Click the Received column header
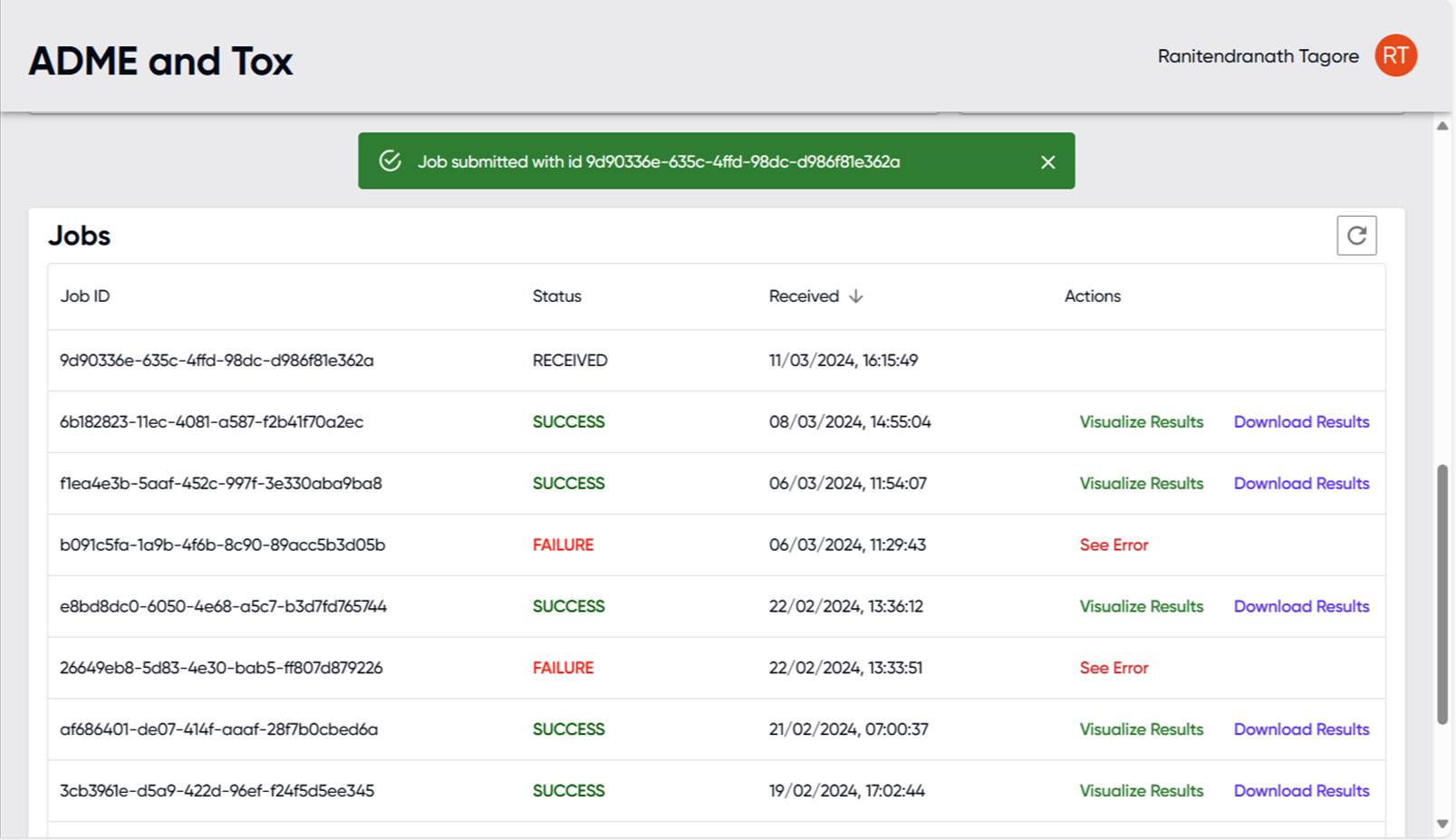Image resolution: width=1456 pixels, height=840 pixels. (804, 296)
